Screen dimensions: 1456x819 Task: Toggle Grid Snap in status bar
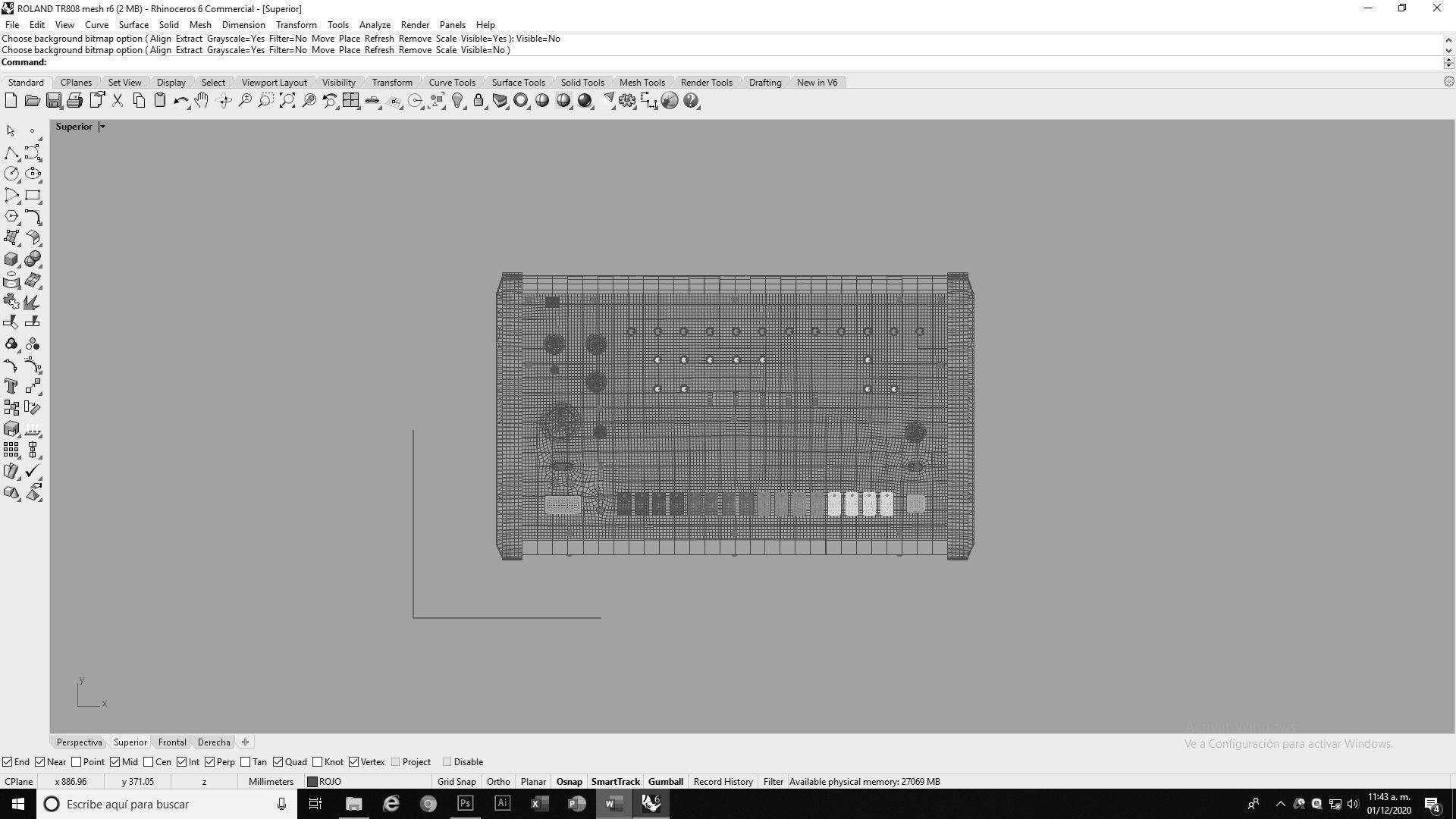(x=457, y=782)
